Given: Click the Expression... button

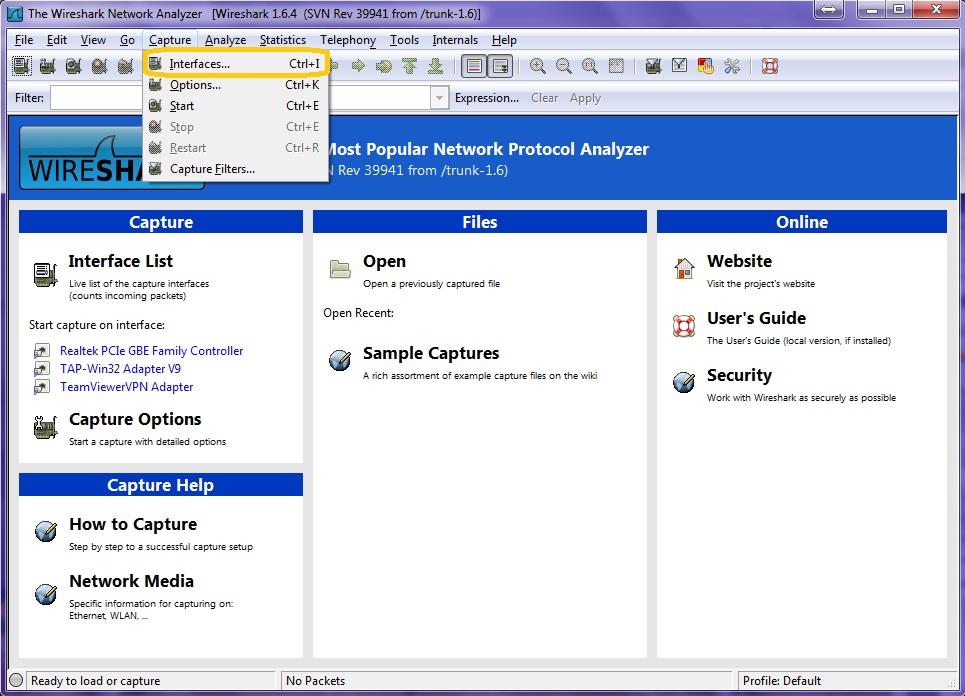Looking at the screenshot, I should 486,98.
